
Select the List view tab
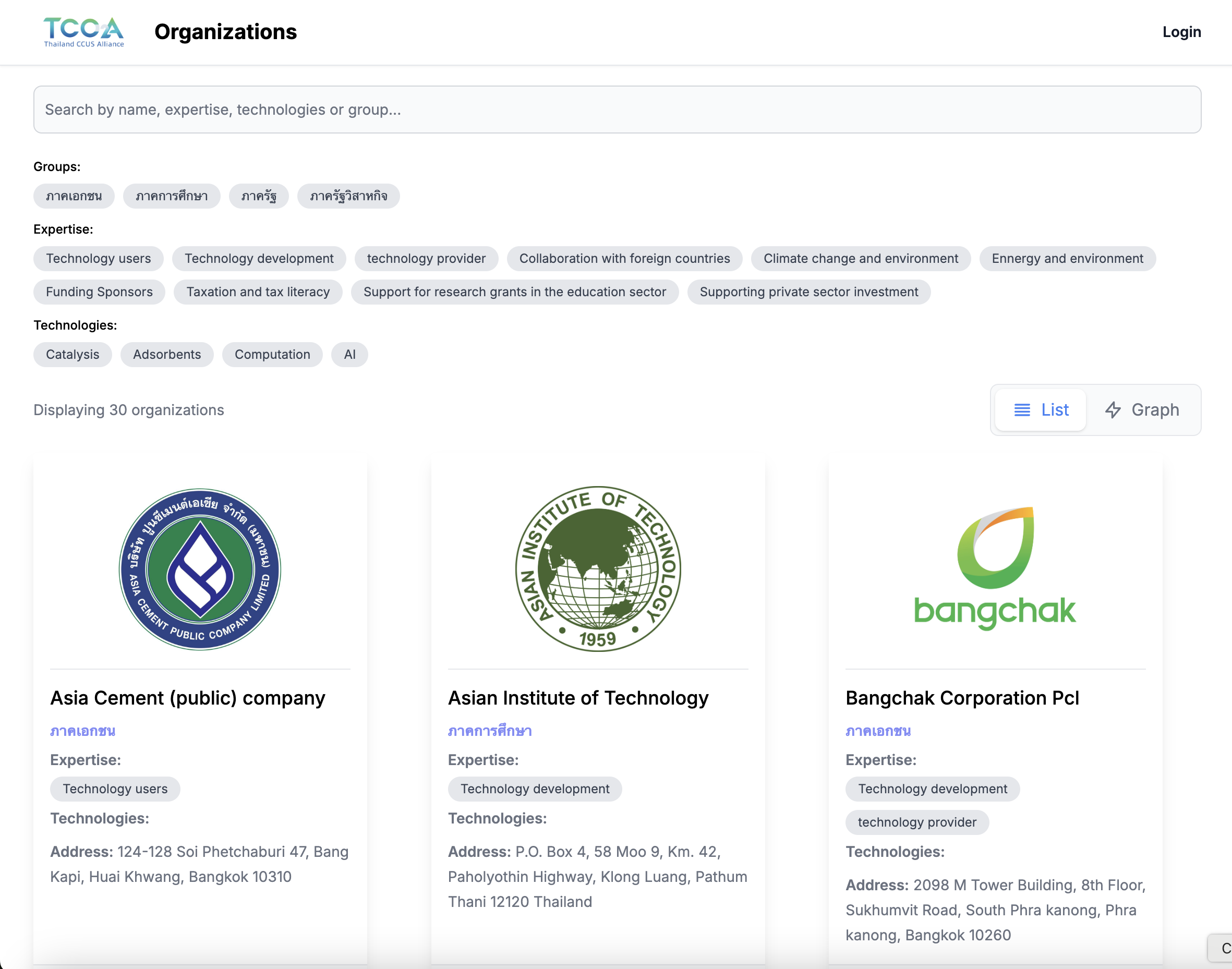coord(1041,410)
